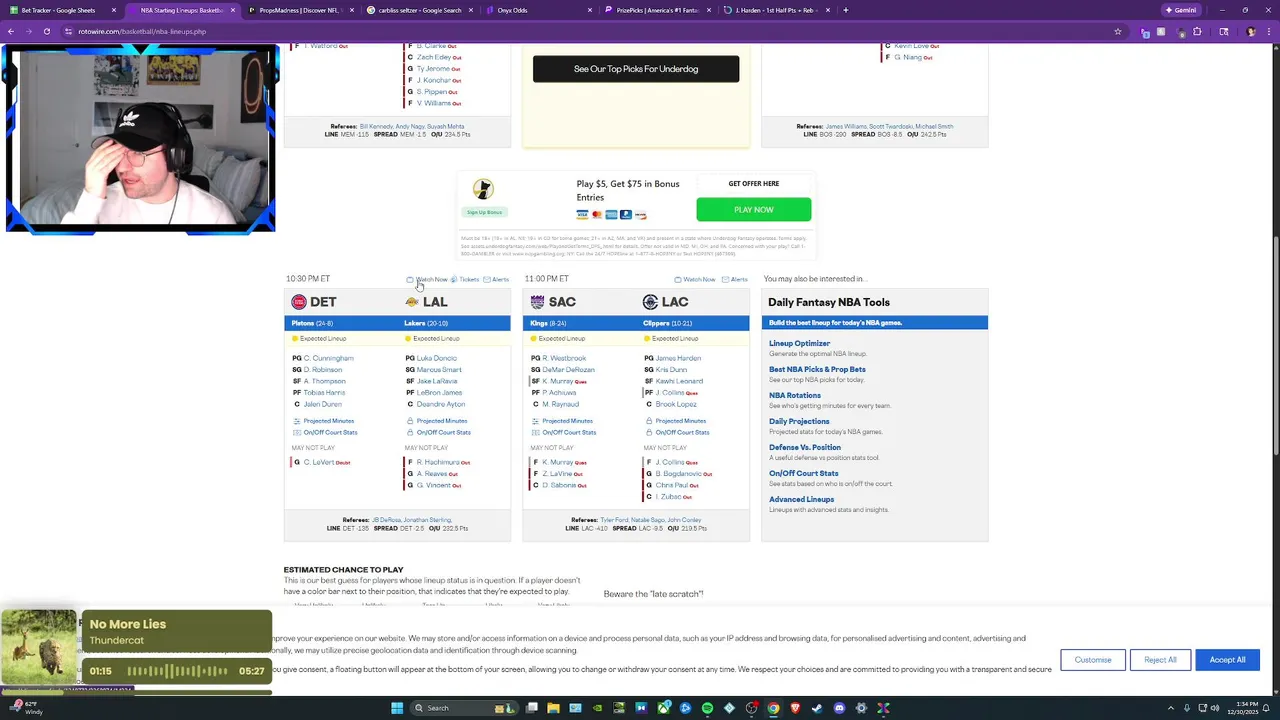Click the Underdog Sign Up Bonus badge
This screenshot has height=720, width=1280.
point(485,212)
